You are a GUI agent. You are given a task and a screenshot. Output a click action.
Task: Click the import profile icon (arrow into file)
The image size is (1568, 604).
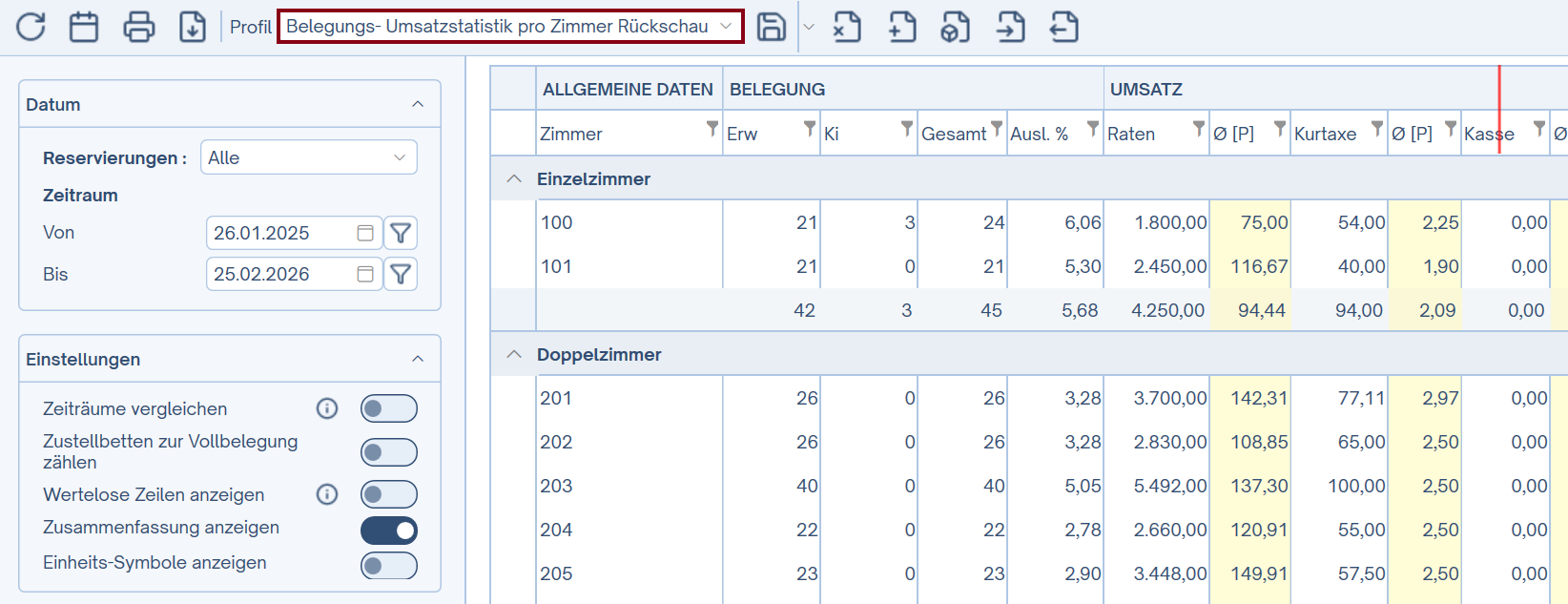[1011, 27]
